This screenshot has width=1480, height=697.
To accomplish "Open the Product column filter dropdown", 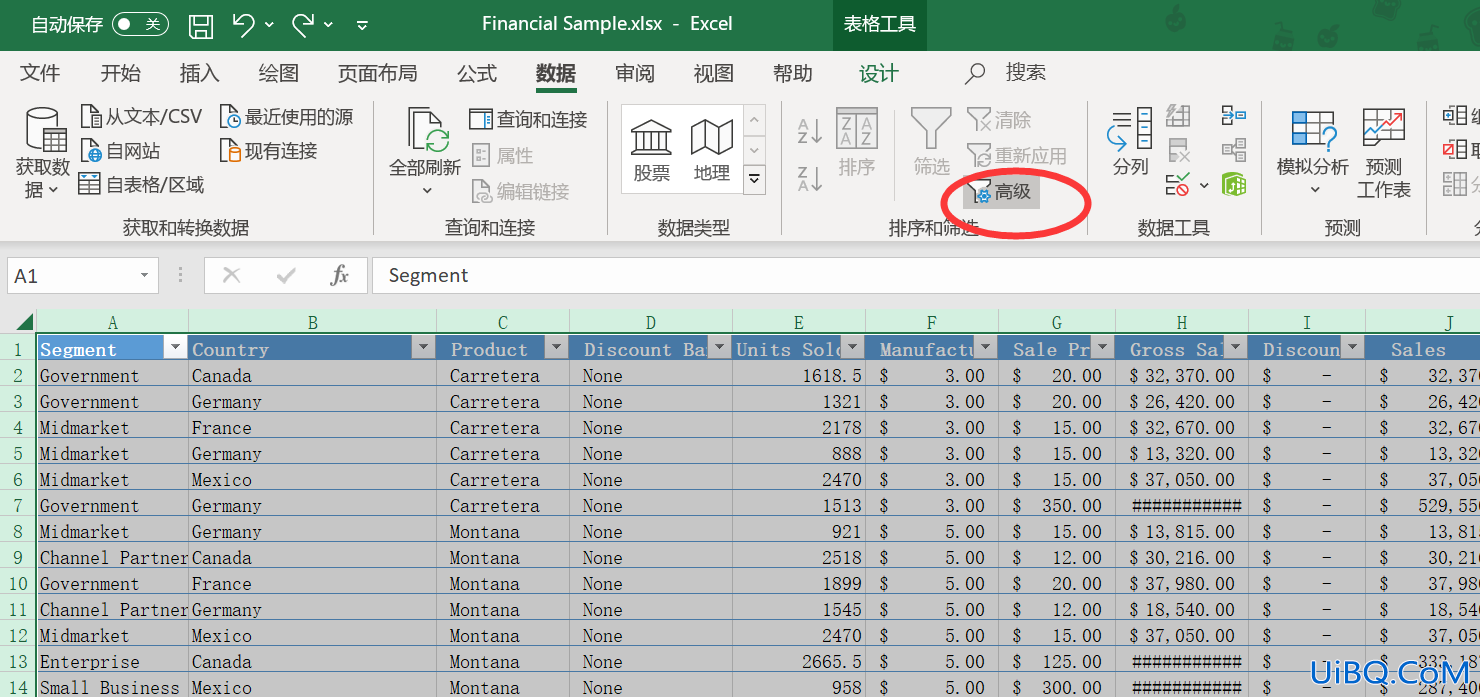I will (556, 348).
